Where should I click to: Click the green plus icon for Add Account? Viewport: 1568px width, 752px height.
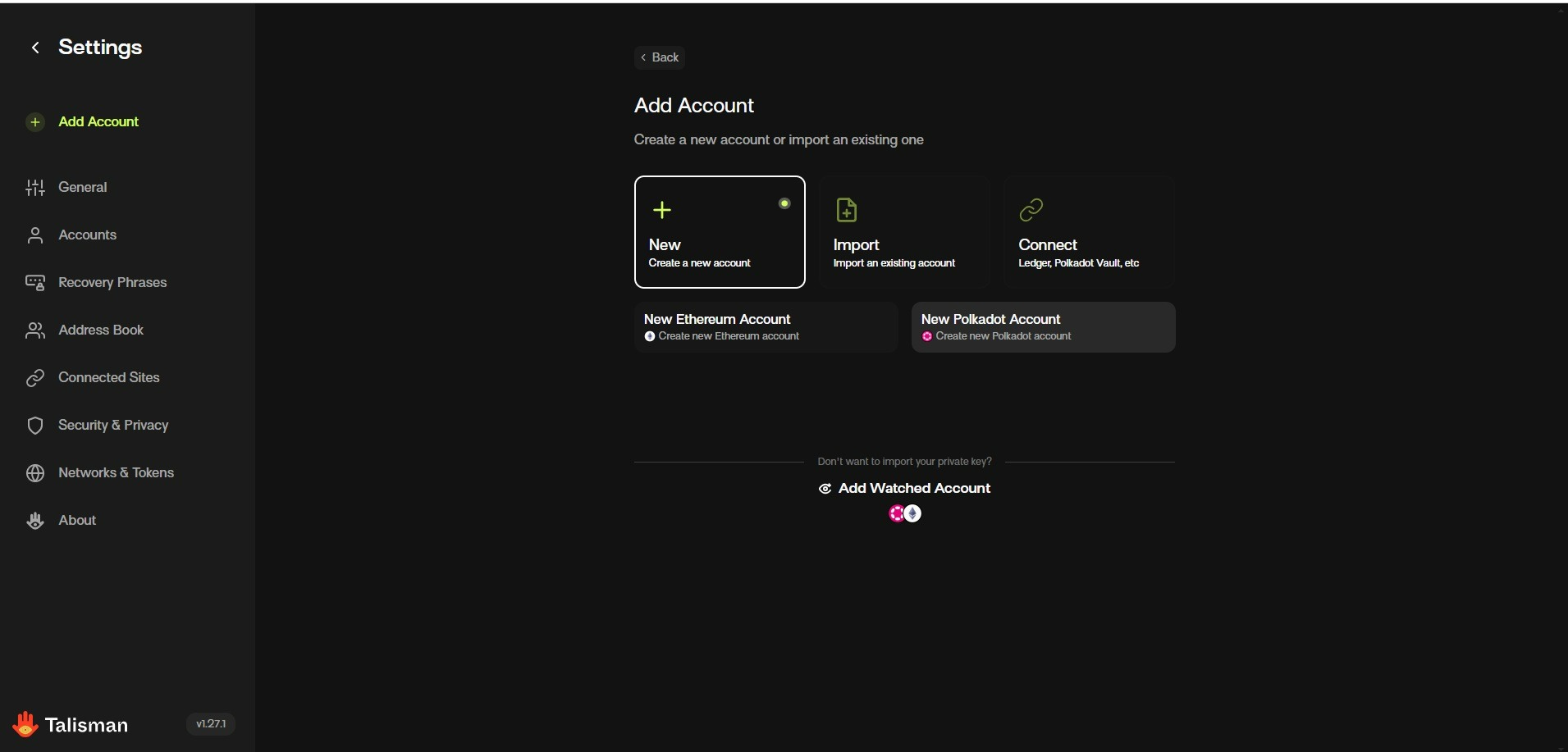pyautogui.click(x=34, y=122)
